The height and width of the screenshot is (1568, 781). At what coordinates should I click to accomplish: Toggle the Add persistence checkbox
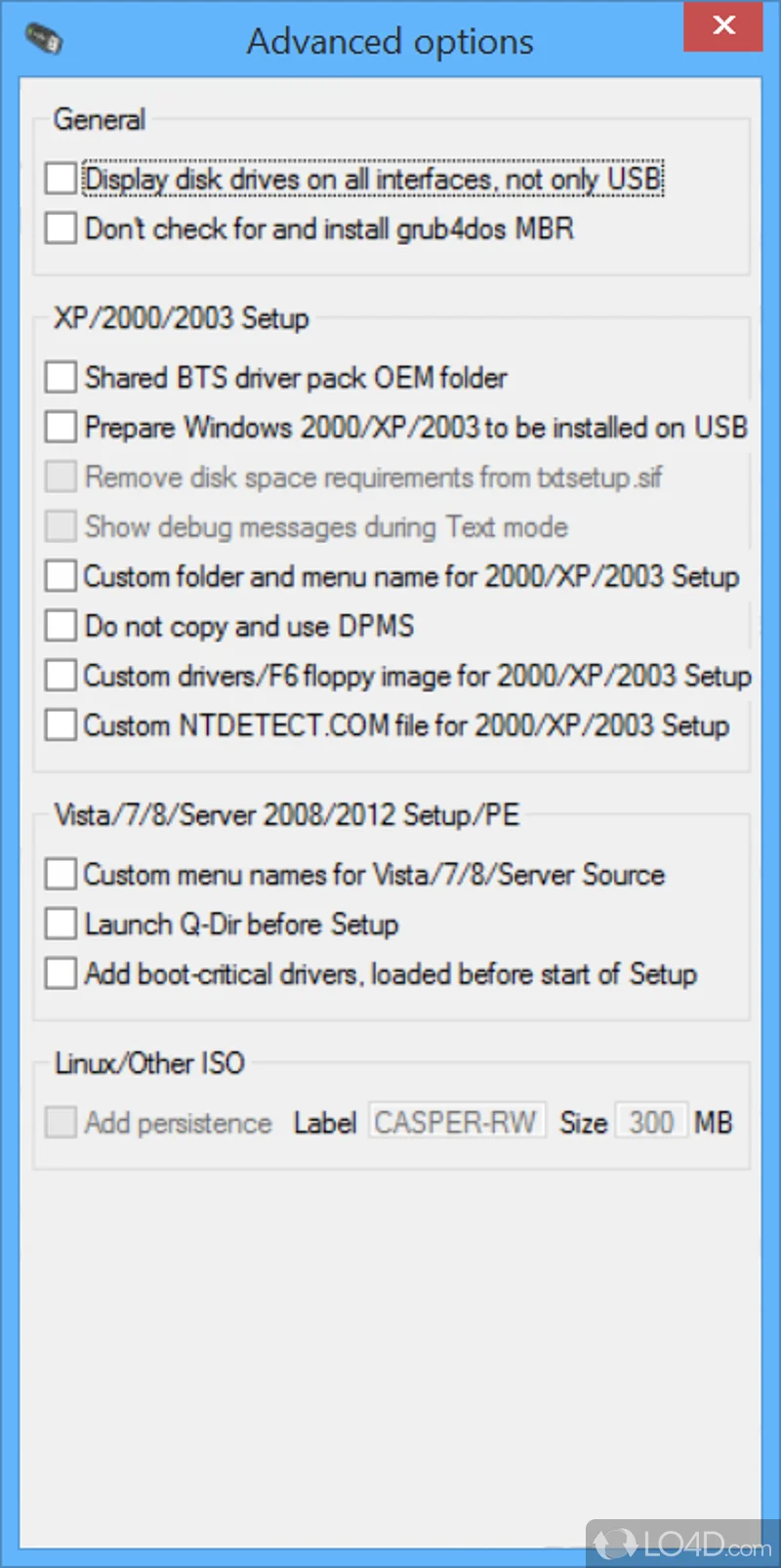point(61,1123)
